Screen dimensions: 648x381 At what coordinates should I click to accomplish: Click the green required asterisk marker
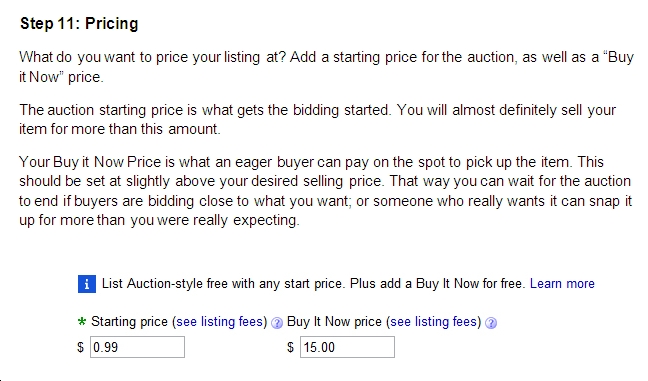click(x=82, y=321)
